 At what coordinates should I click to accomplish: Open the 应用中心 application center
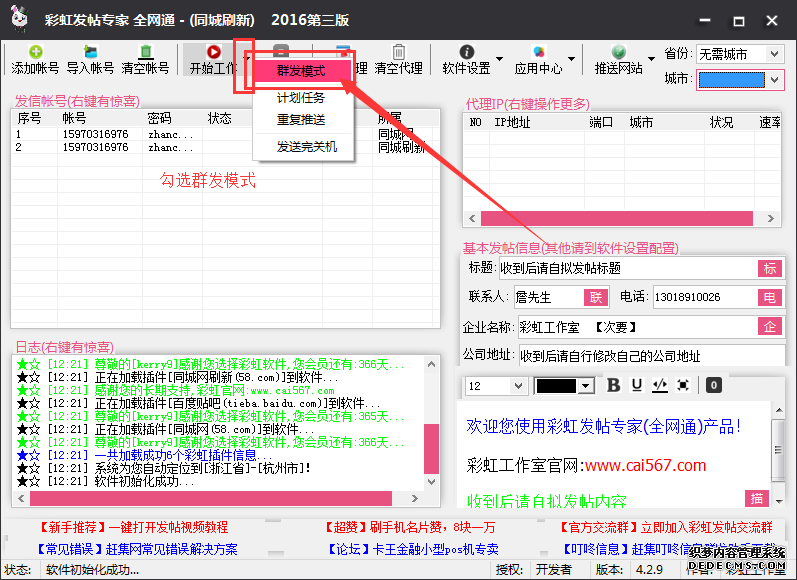click(539, 59)
